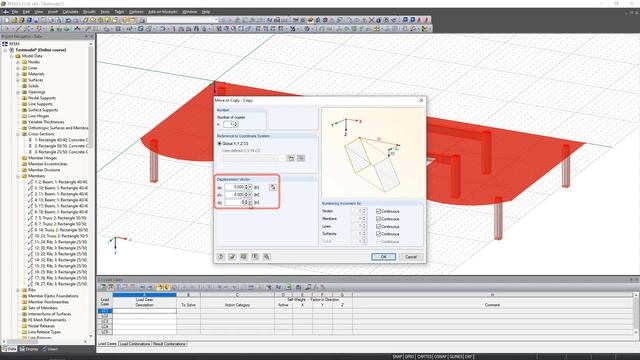Click the help icon in dialog footer
The width and height of the screenshot is (640, 360).
[x=221, y=257]
